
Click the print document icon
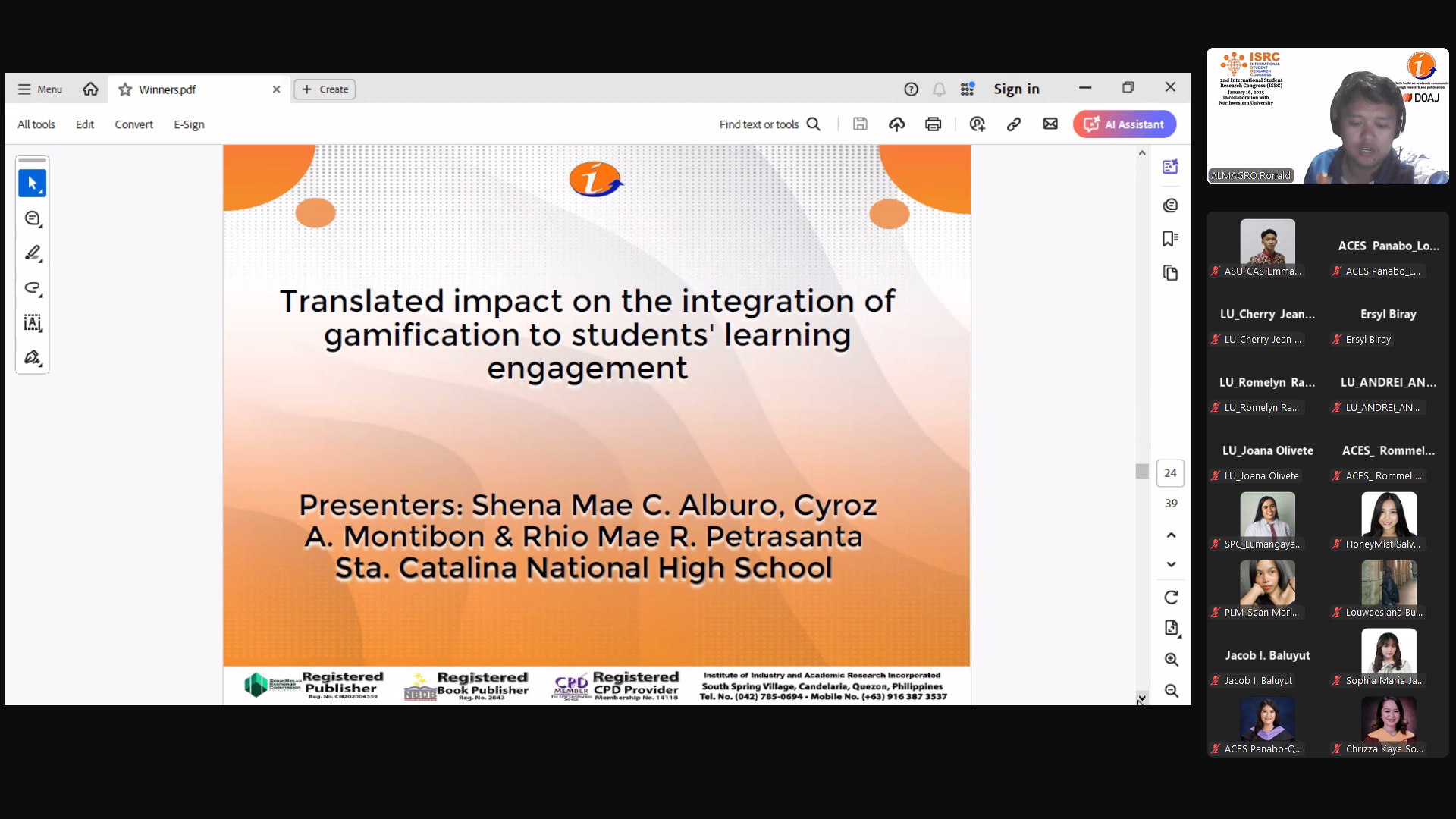tap(933, 124)
